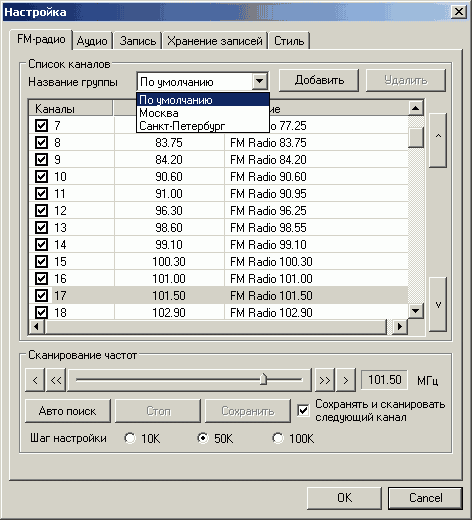Select the 100K tuning step
472x520 pixels.
point(277,438)
